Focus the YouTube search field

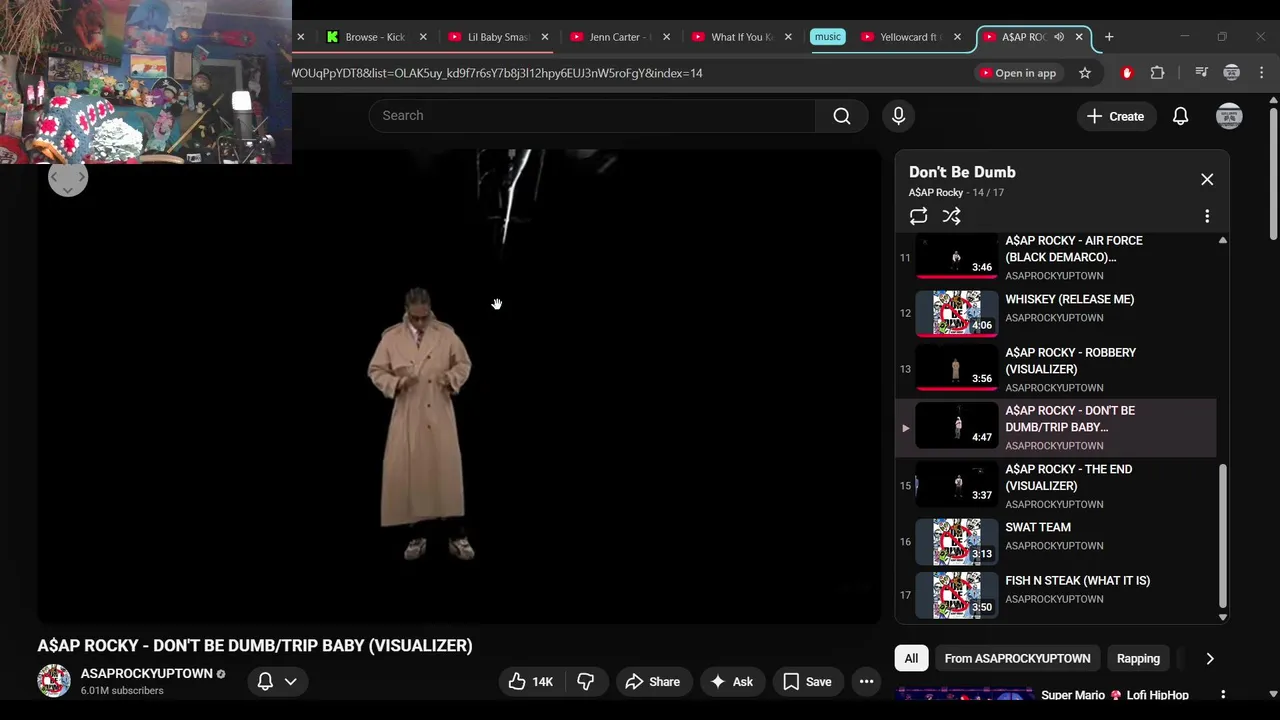point(592,116)
